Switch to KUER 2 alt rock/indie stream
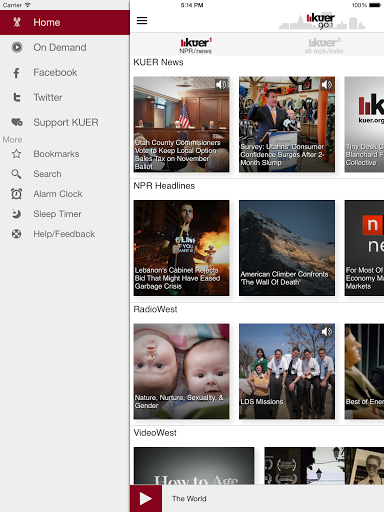 click(x=324, y=46)
